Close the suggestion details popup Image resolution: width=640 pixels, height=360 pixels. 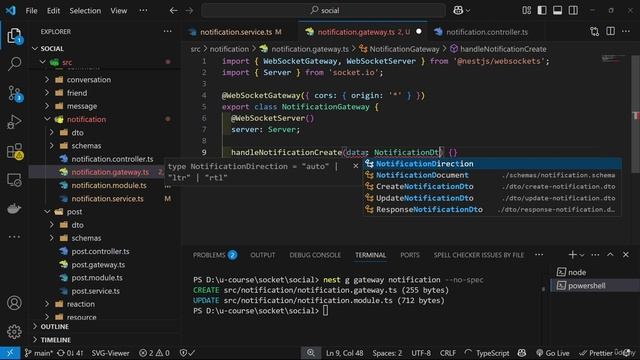point(356,166)
